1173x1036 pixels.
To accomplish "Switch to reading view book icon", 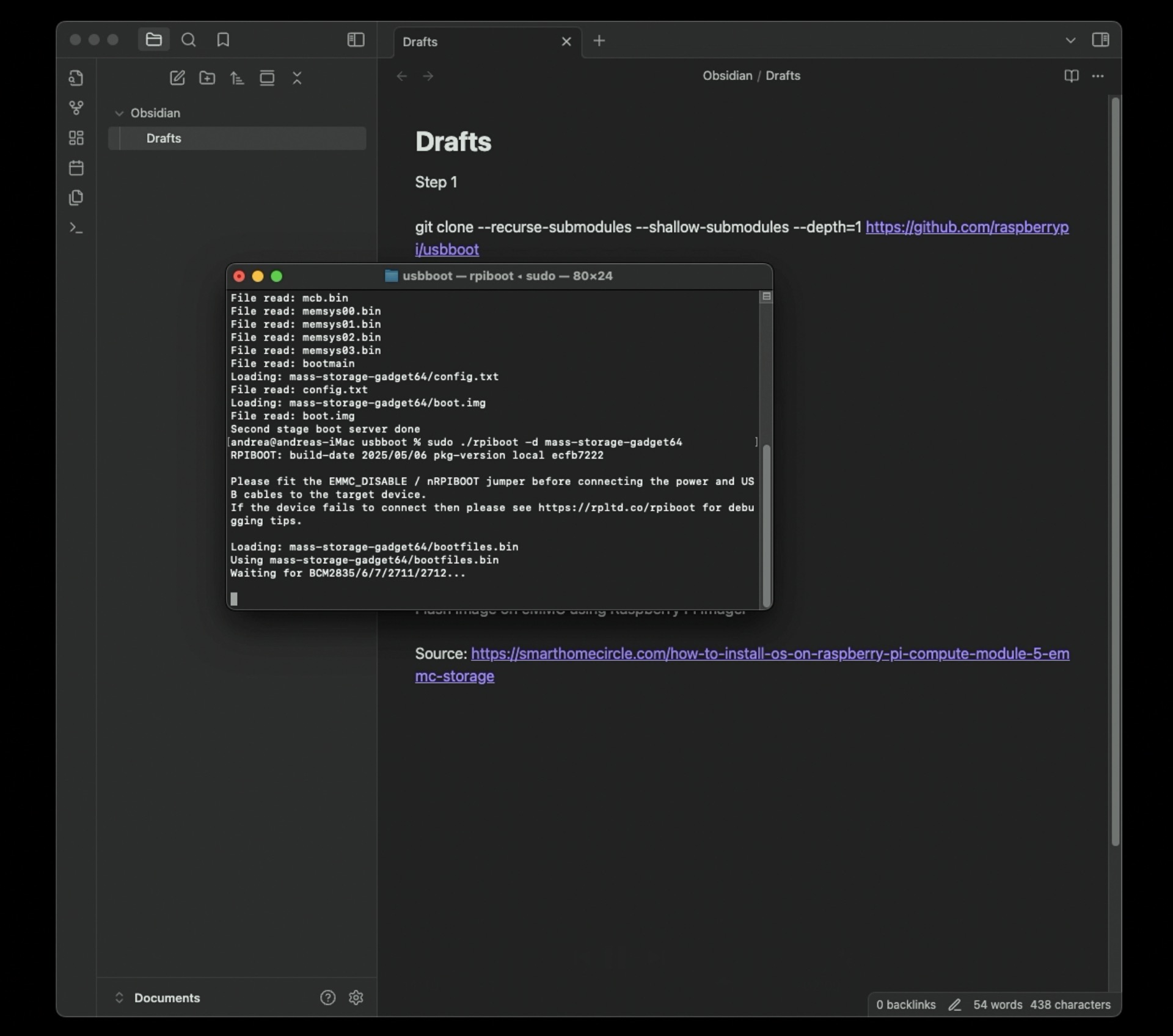I will (1071, 76).
